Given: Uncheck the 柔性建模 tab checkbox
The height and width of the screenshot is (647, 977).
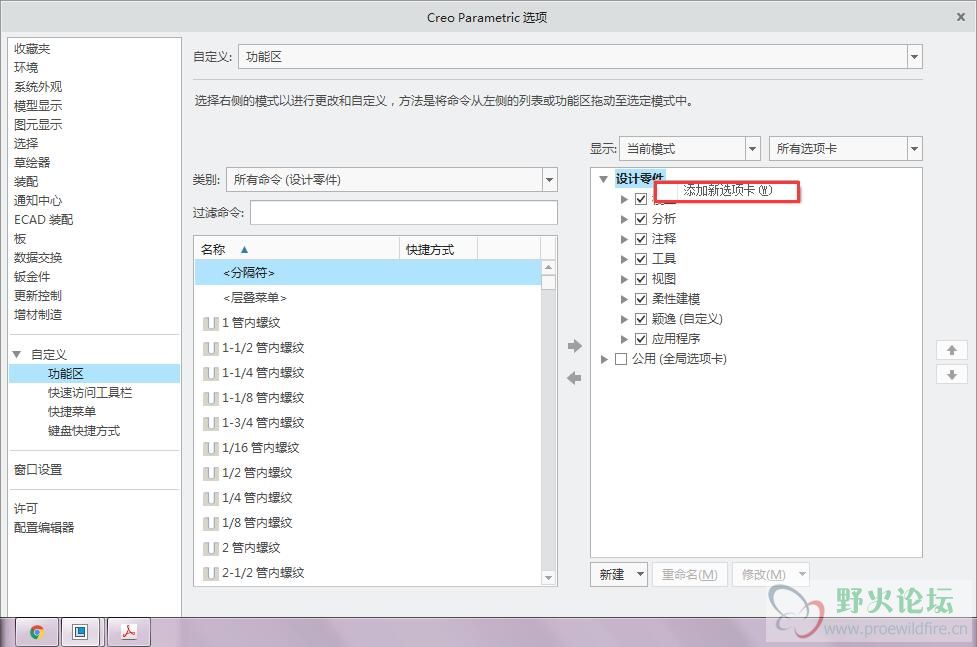Looking at the screenshot, I should 641,299.
